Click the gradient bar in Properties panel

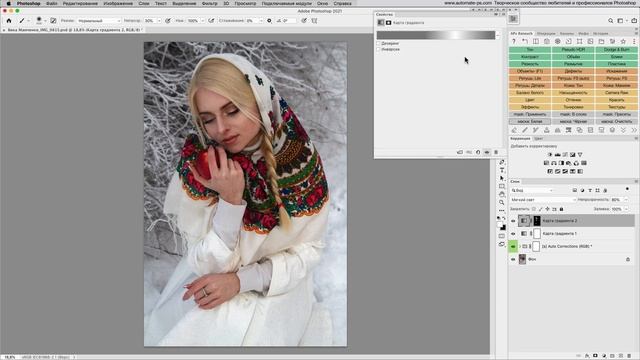click(436, 36)
